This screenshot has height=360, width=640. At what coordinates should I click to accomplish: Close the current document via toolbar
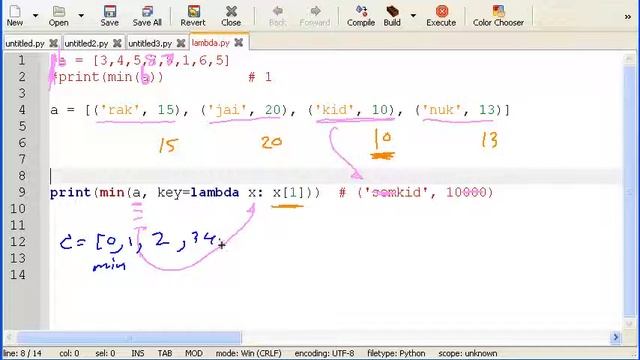click(231, 16)
